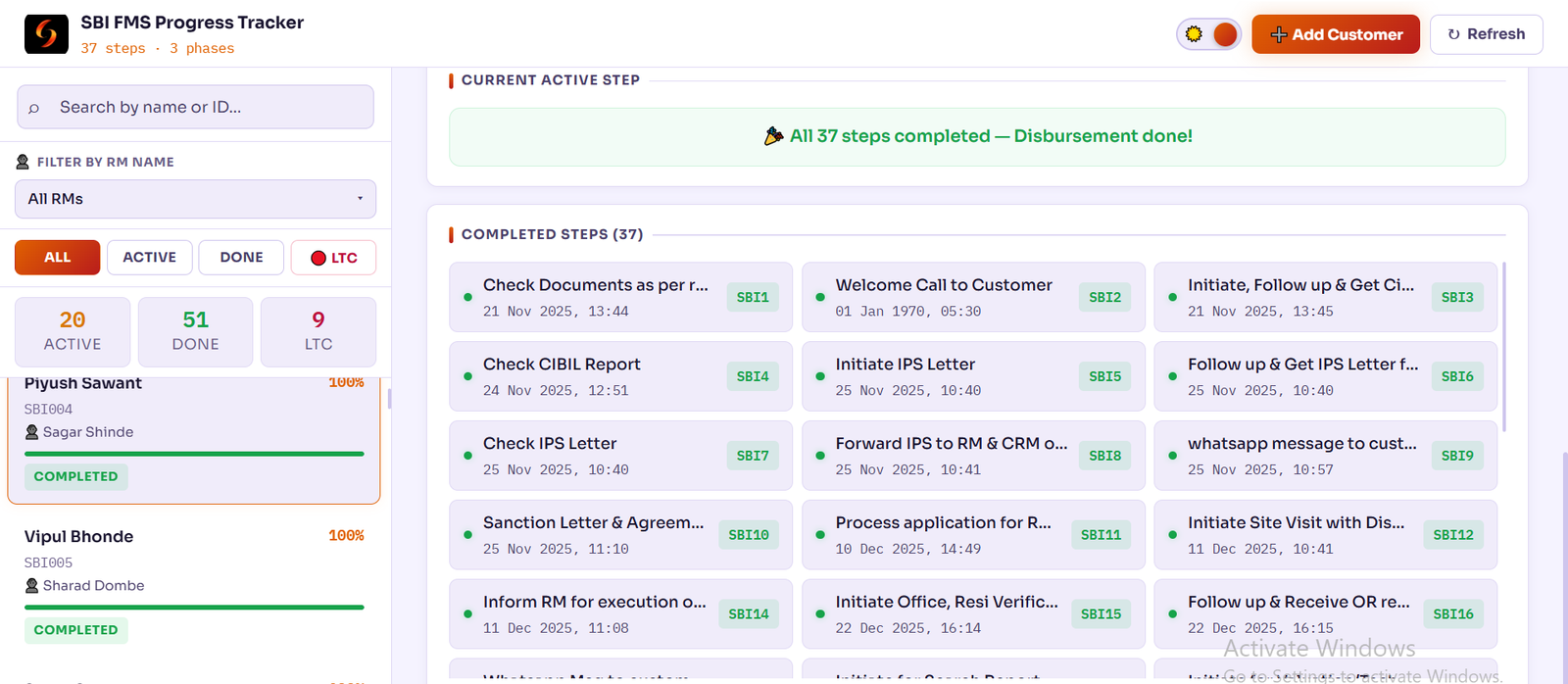Click the SBI6 badge

(1457, 376)
